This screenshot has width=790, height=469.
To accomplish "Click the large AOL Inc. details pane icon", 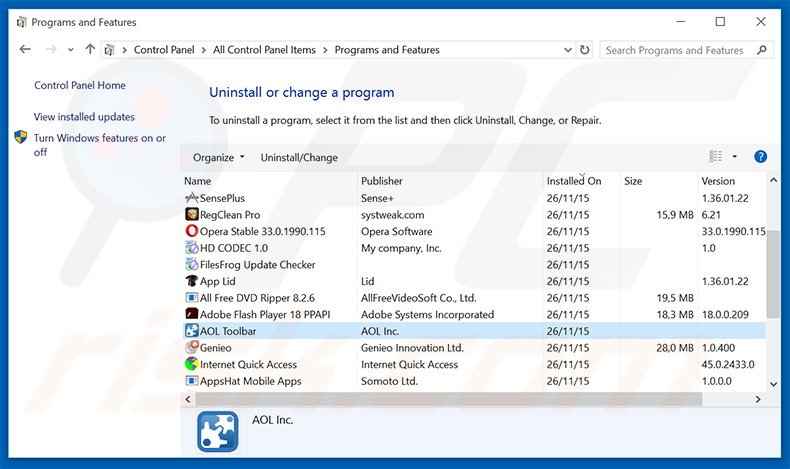I will [218, 432].
